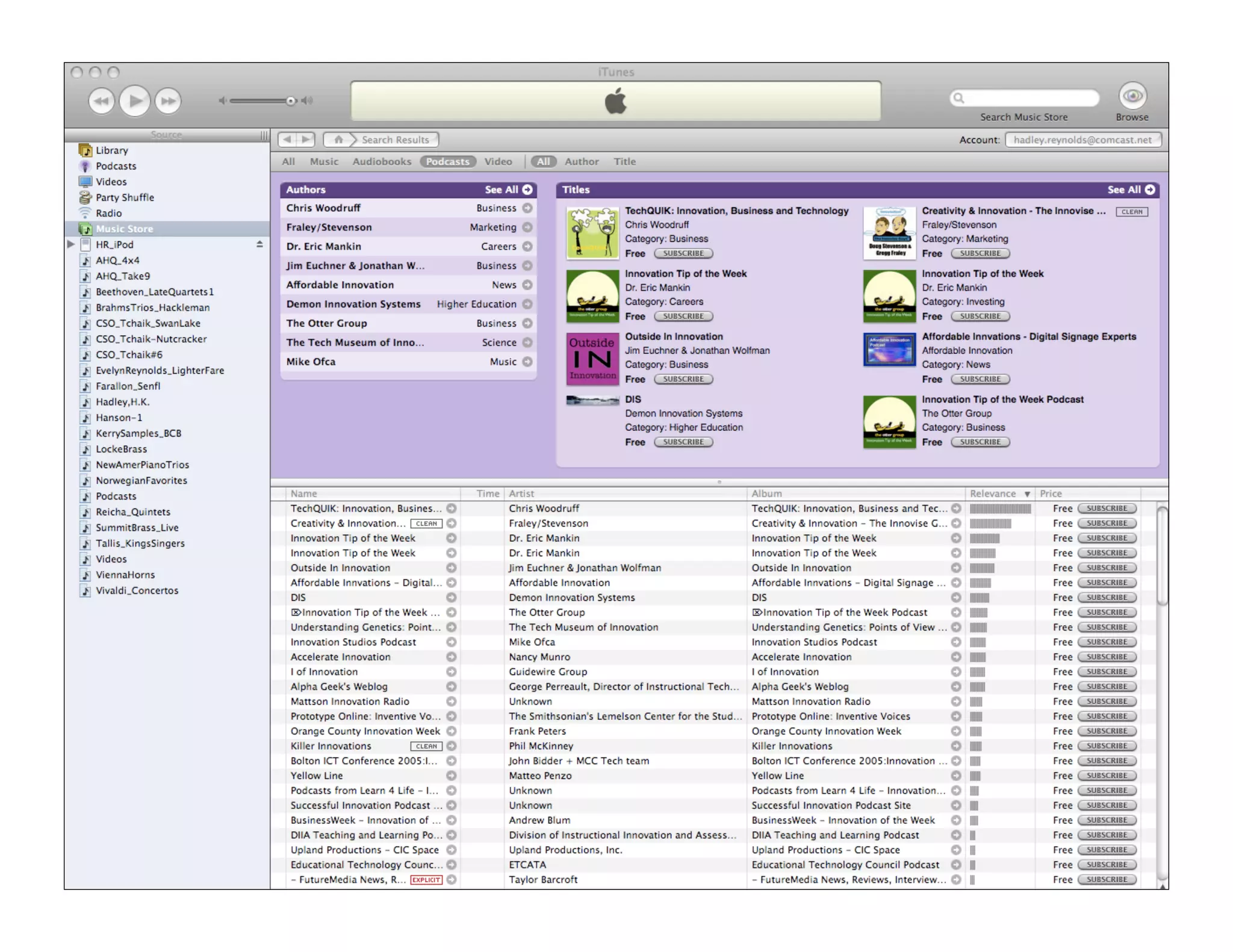Click the store back navigation arrow

pos(287,140)
